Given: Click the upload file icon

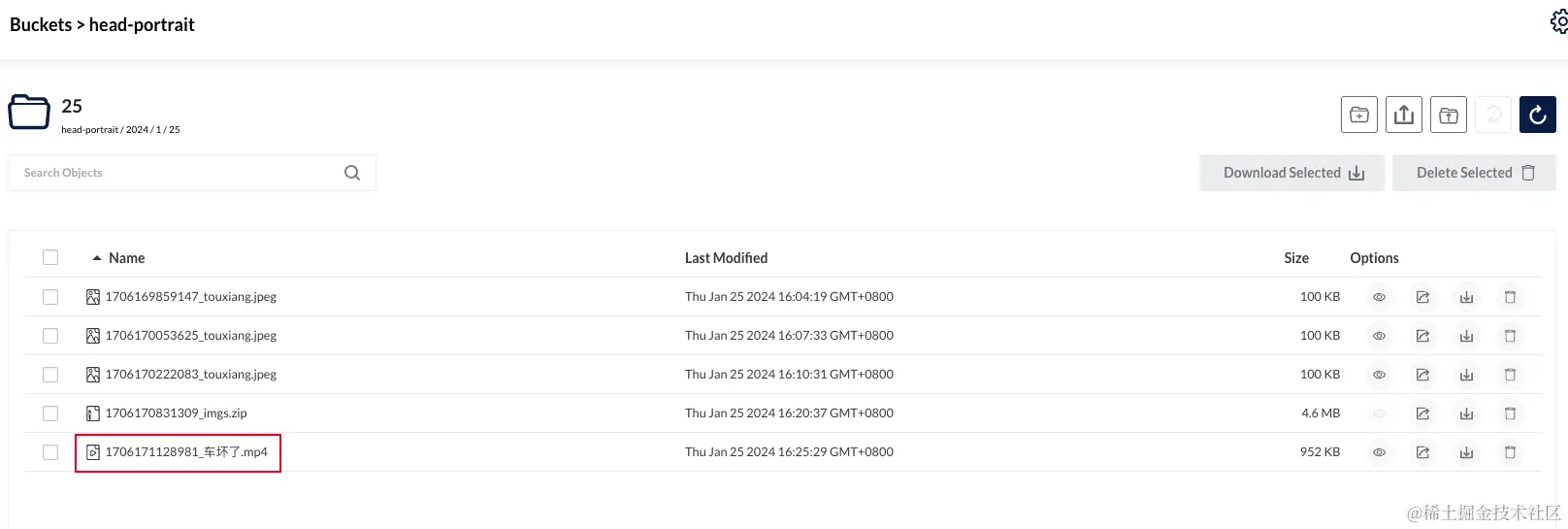Looking at the screenshot, I should point(1404,115).
